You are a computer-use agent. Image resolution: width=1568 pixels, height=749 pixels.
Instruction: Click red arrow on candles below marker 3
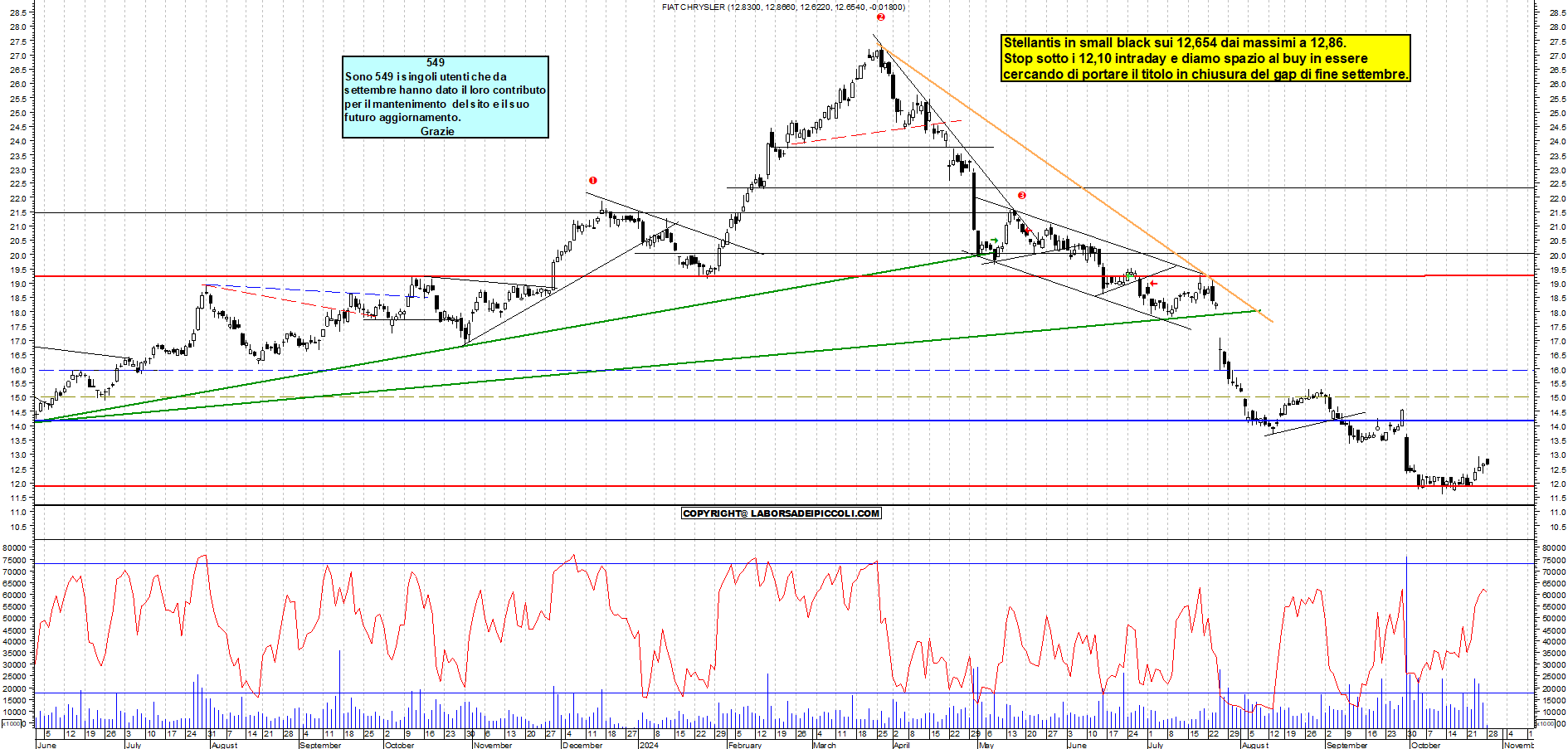click(1026, 231)
